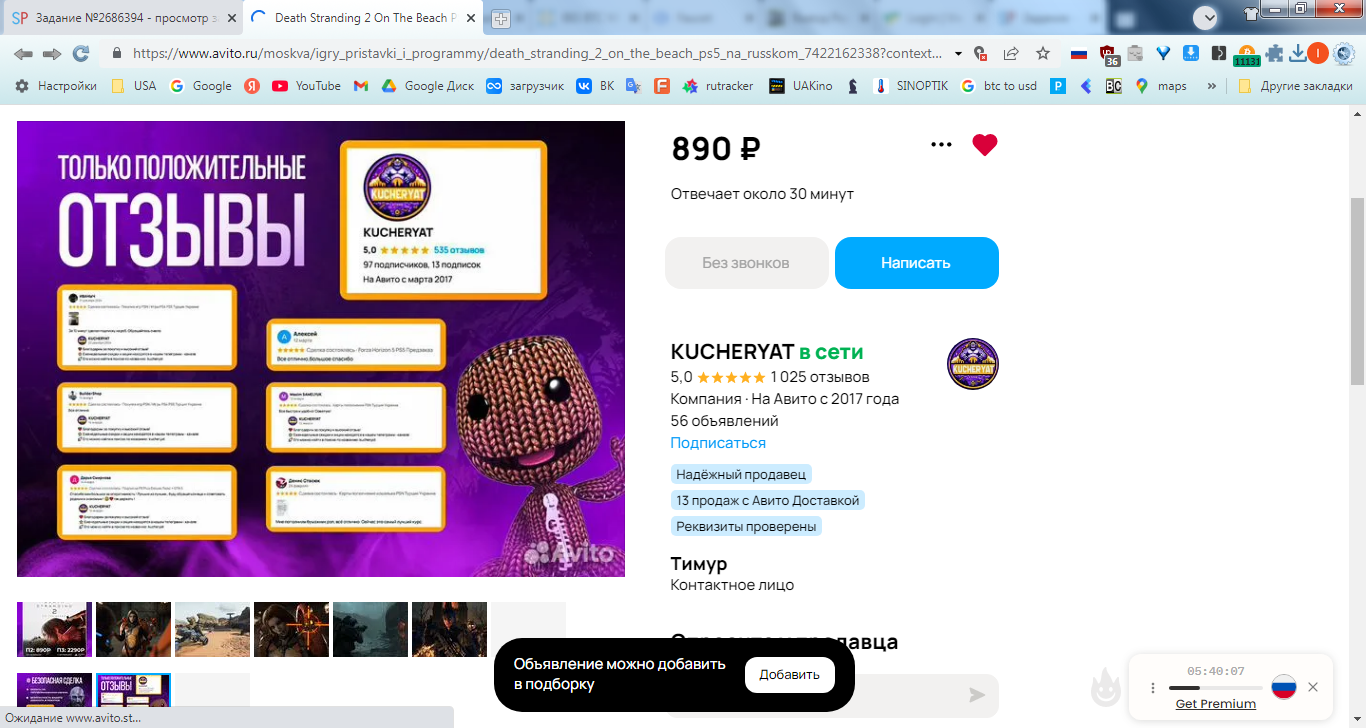Open the rutracker bookmark
This screenshot has width=1366, height=728.
718,86
